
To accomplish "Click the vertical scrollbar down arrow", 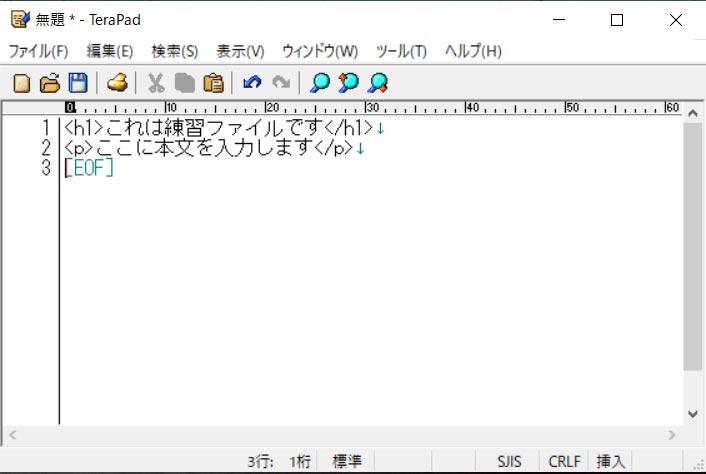I will tap(693, 414).
